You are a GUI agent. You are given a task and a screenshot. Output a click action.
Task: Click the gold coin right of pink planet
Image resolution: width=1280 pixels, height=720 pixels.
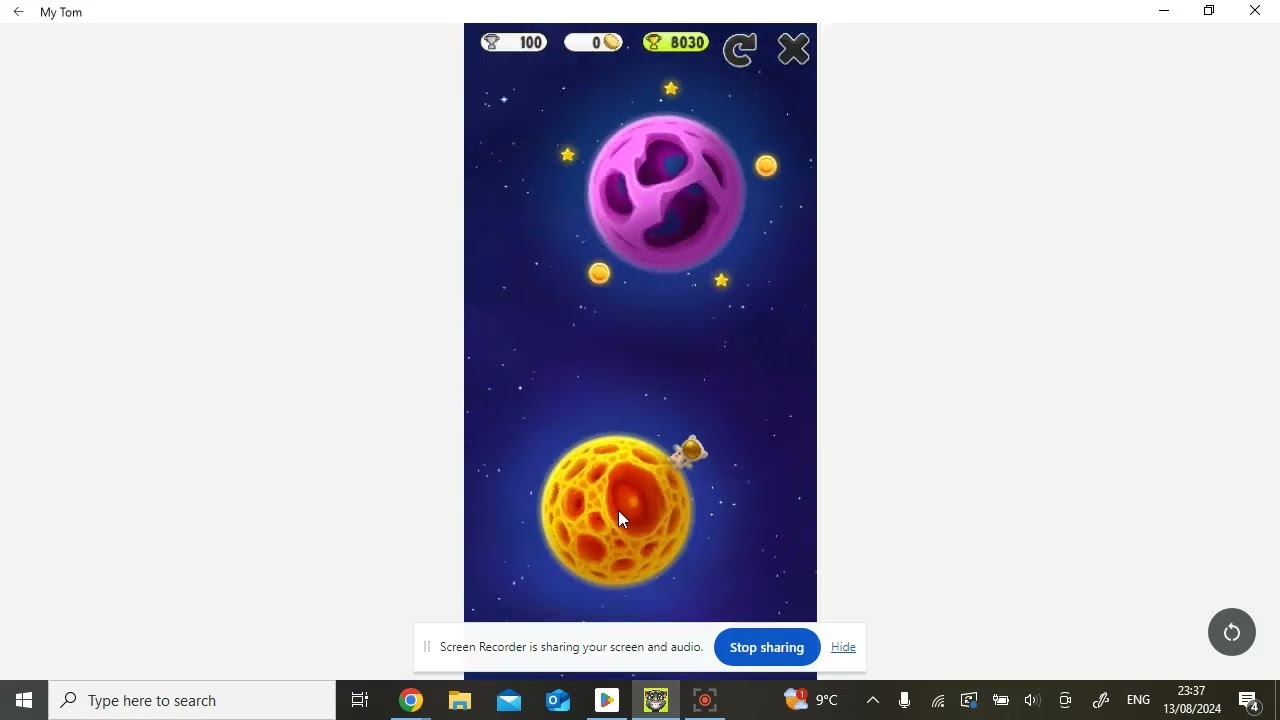tap(766, 166)
